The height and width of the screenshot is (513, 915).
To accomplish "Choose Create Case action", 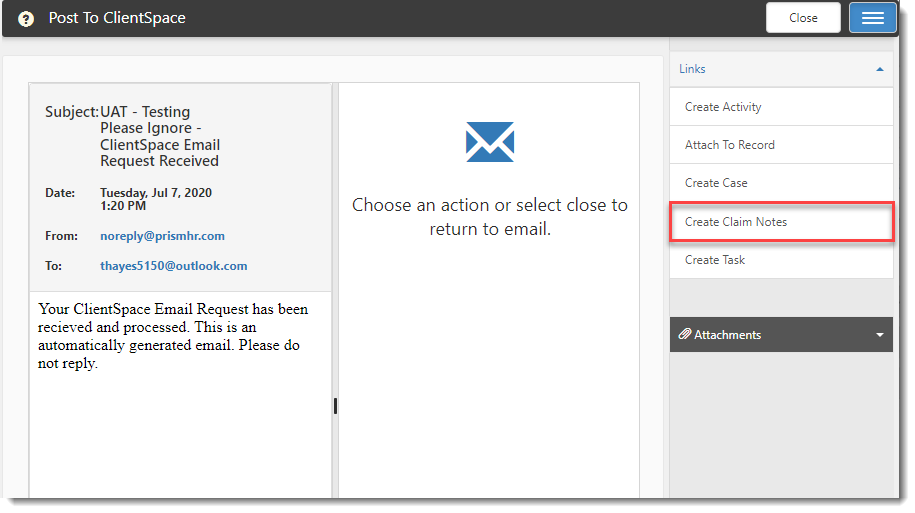I will coord(781,183).
